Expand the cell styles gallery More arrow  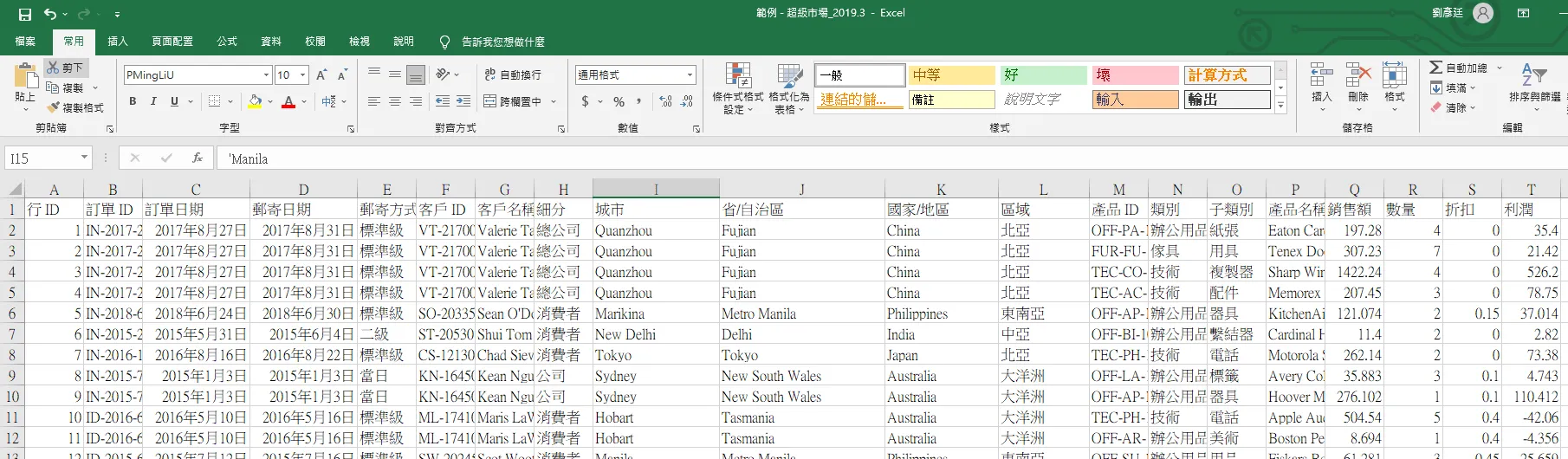coord(1280,105)
